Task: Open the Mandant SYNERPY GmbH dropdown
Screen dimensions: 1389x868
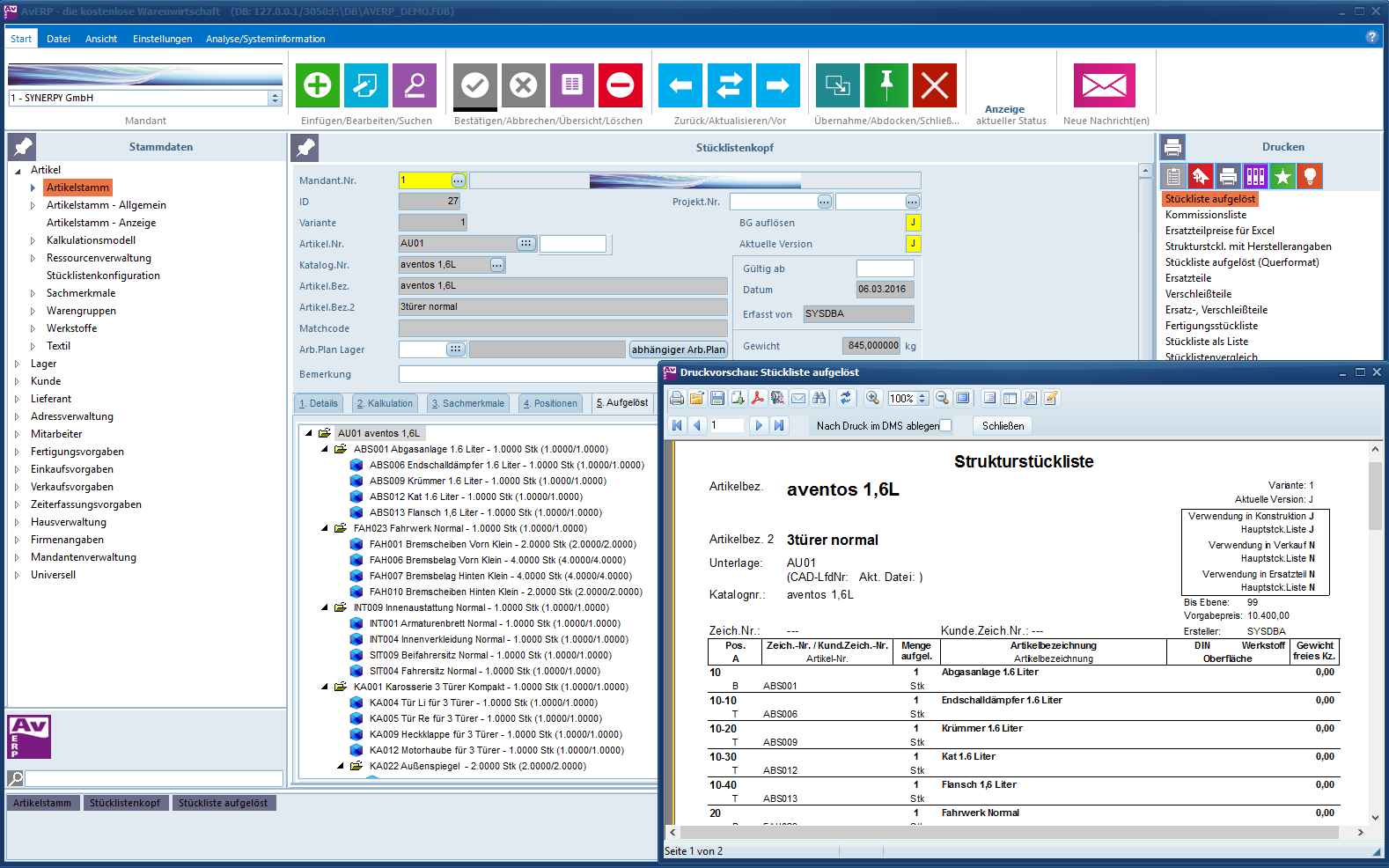Action: click(x=275, y=99)
